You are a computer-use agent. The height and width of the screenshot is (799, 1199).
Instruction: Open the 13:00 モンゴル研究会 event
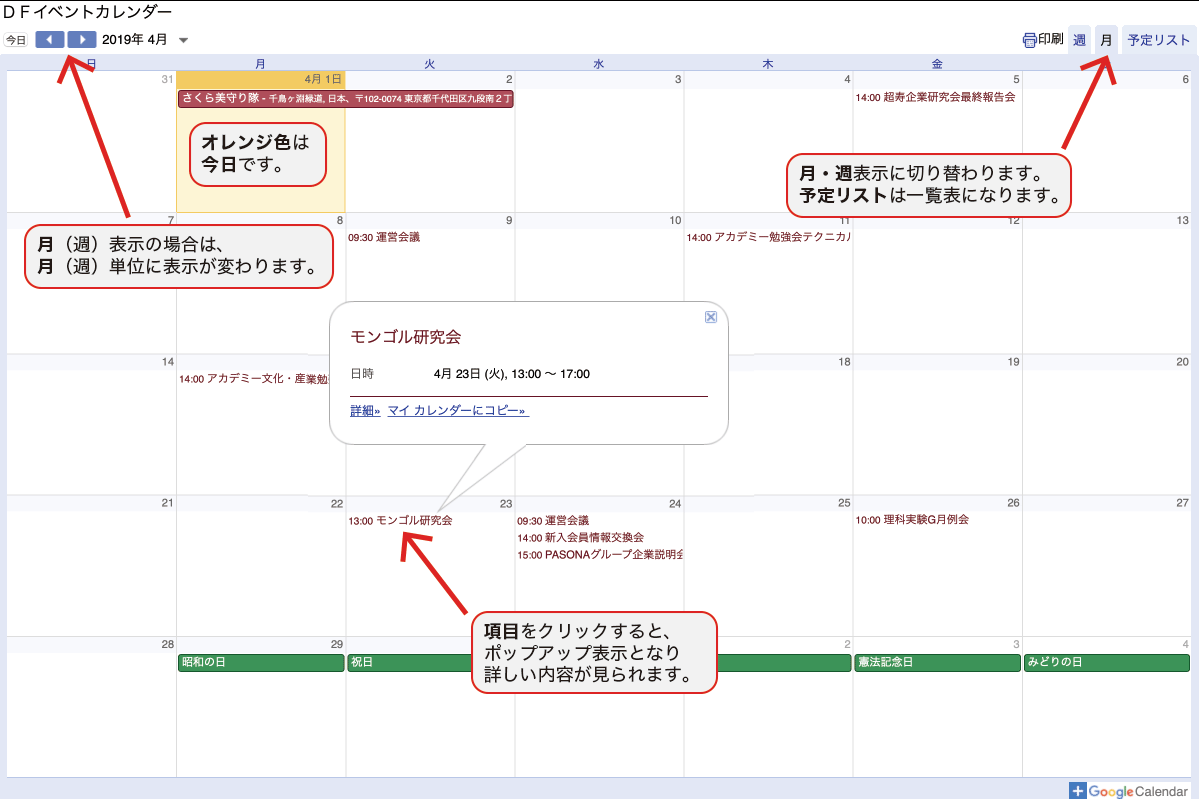400,521
